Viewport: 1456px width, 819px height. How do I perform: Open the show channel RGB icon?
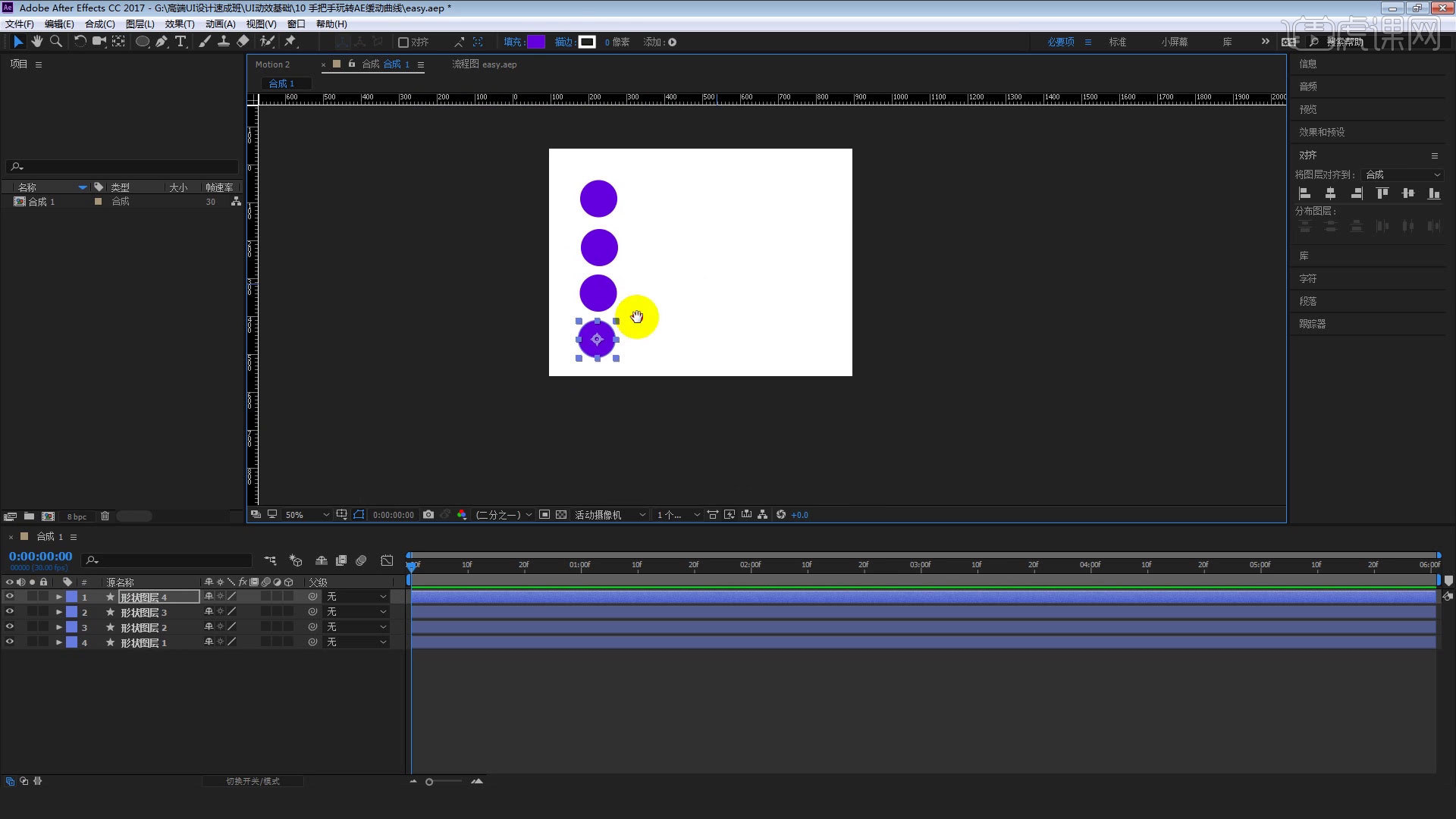tap(462, 515)
